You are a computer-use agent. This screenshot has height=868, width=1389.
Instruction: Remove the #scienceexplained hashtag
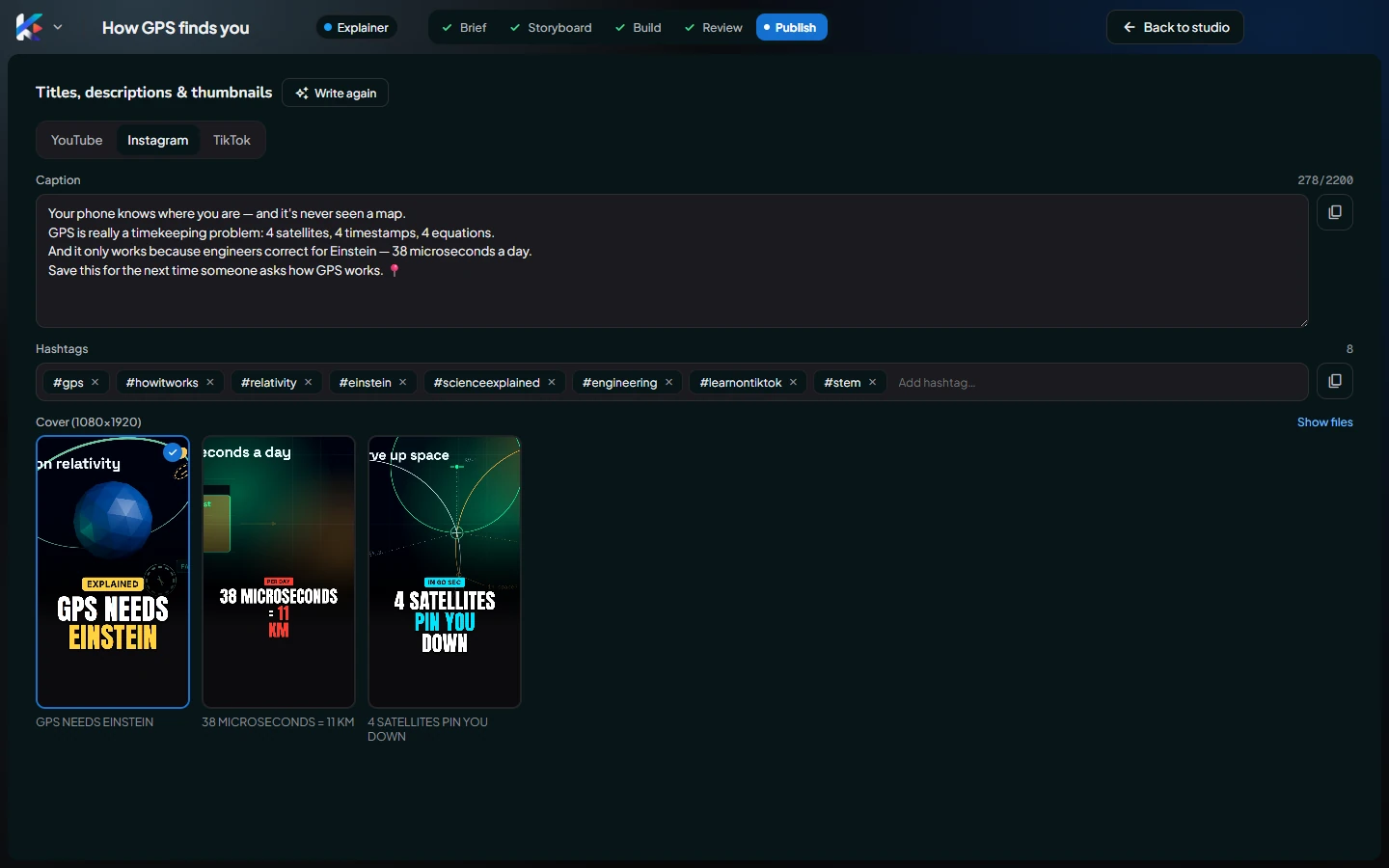point(552,382)
